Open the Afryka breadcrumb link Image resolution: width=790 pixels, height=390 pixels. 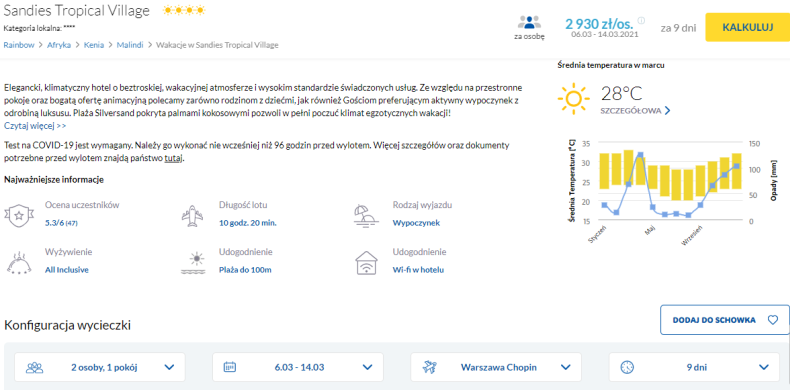pos(59,45)
